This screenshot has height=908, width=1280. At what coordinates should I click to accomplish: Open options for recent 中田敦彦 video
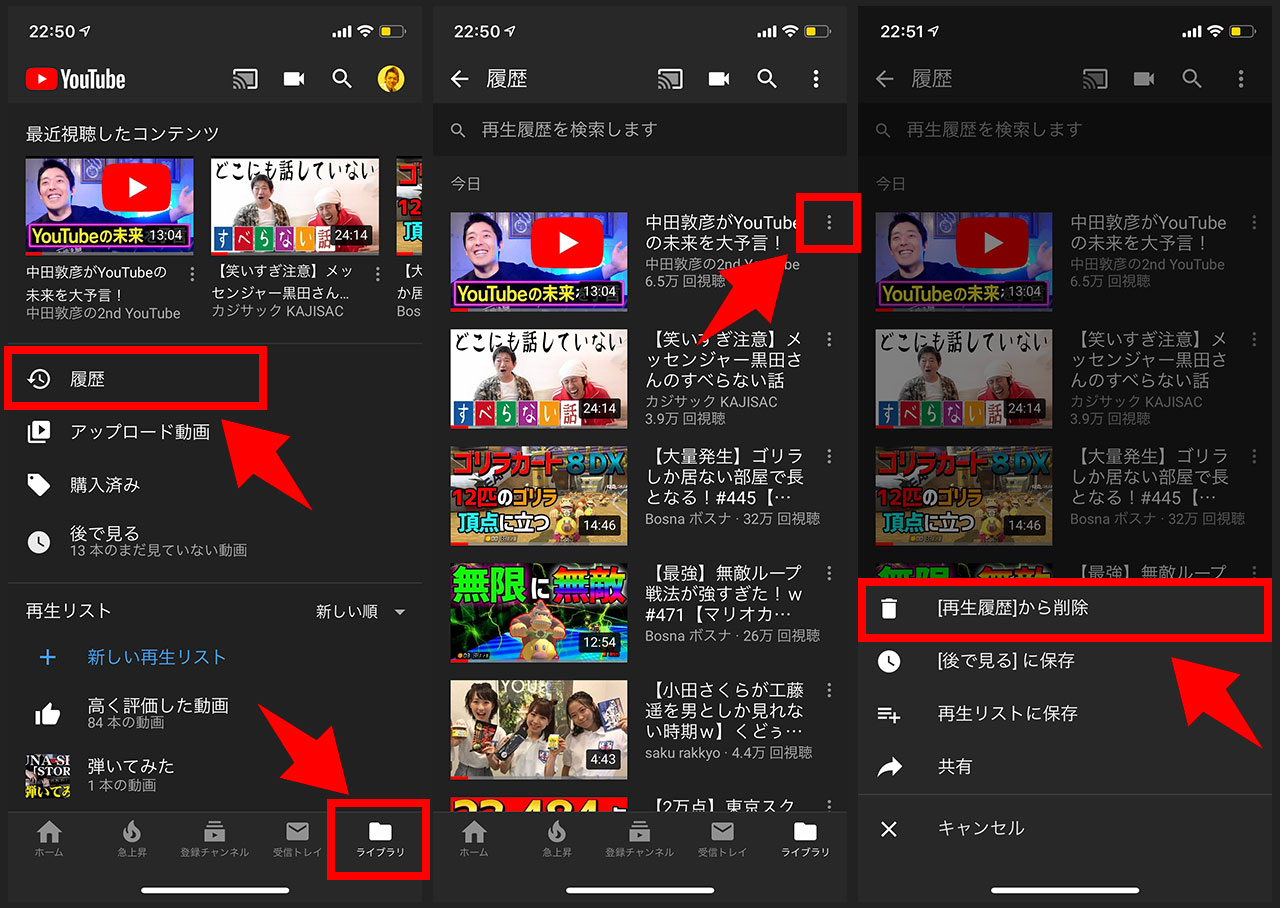coord(192,274)
